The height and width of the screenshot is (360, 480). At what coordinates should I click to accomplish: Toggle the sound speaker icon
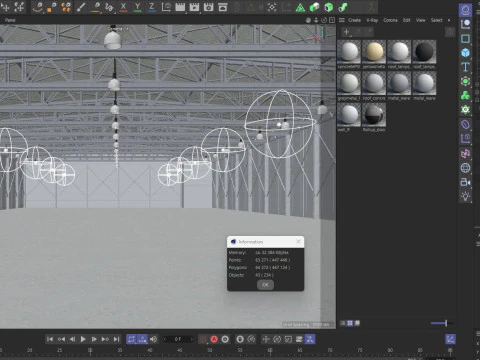tap(153, 339)
